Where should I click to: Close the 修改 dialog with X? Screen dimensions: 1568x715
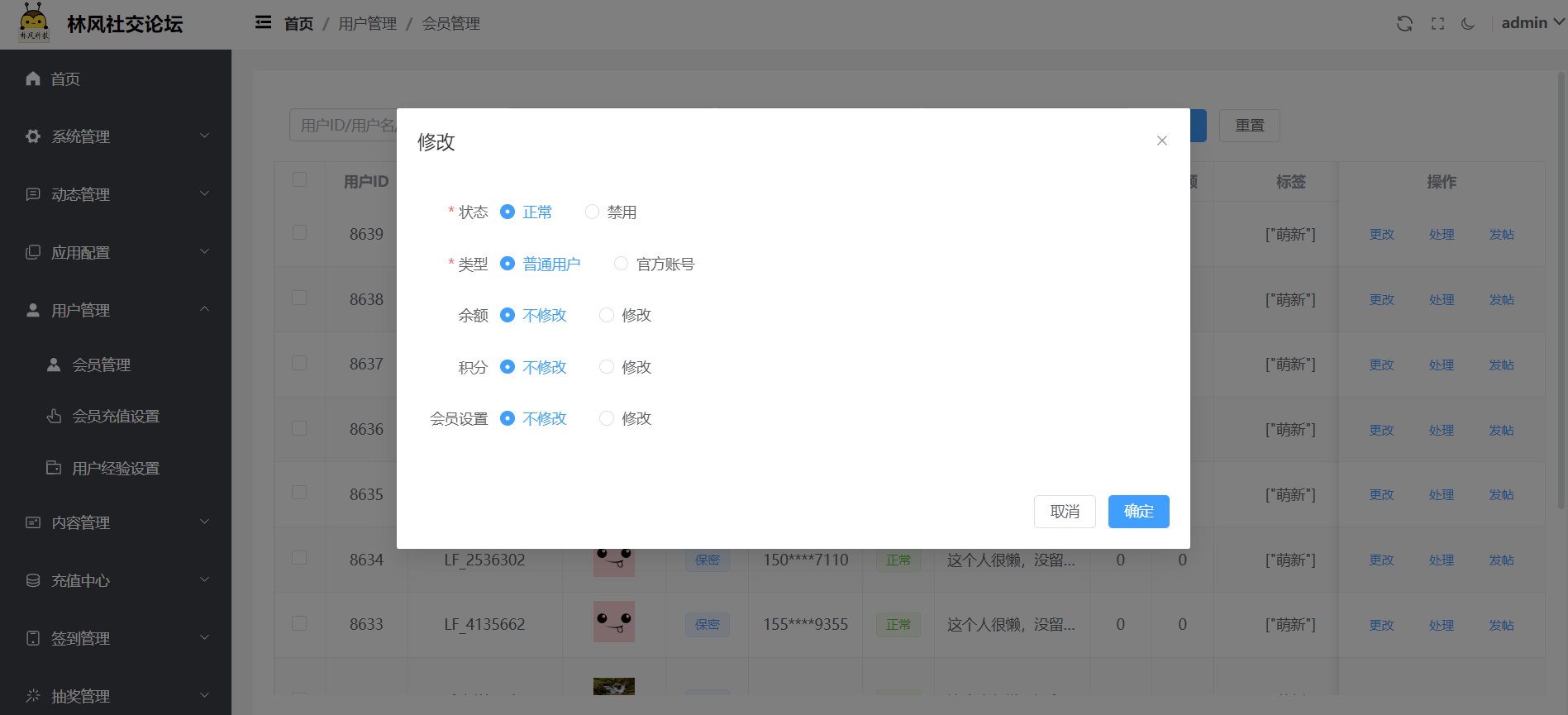coord(1161,141)
